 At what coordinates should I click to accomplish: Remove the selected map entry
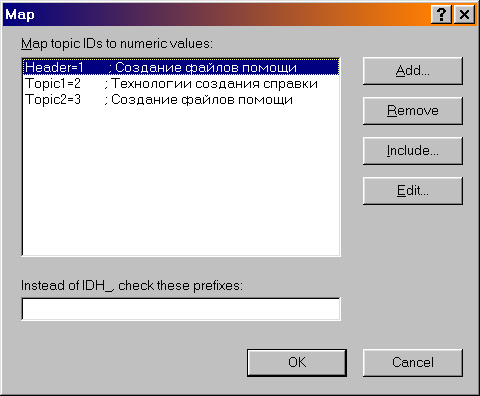pos(413,111)
